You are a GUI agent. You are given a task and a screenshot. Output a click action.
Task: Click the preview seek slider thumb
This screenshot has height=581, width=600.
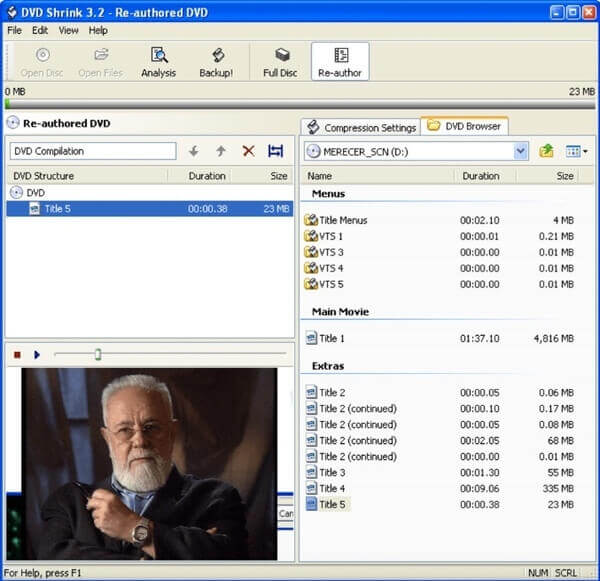98,355
